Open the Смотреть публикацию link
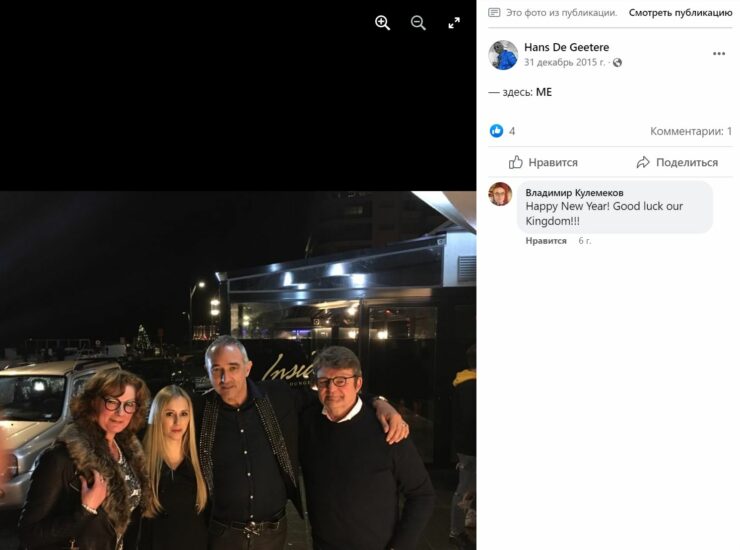The height and width of the screenshot is (550, 740). click(681, 13)
